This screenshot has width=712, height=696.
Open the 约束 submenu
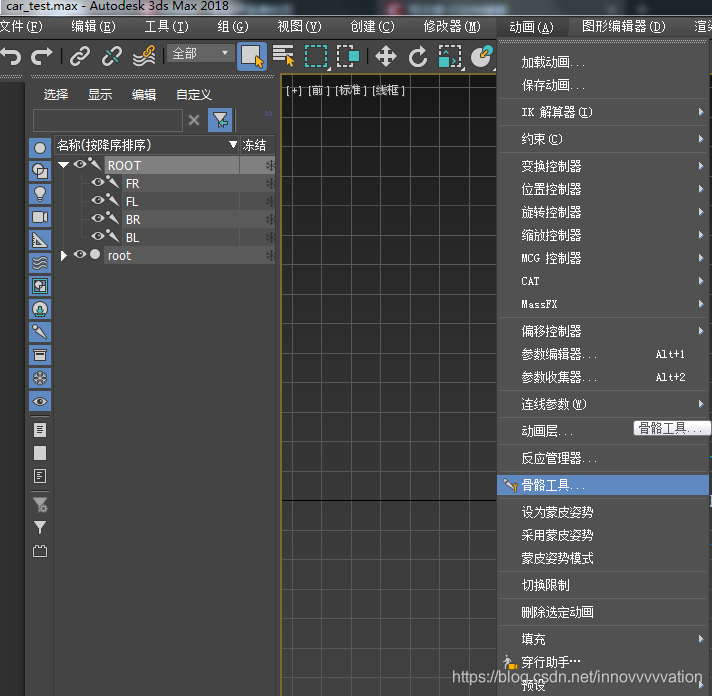[603, 139]
